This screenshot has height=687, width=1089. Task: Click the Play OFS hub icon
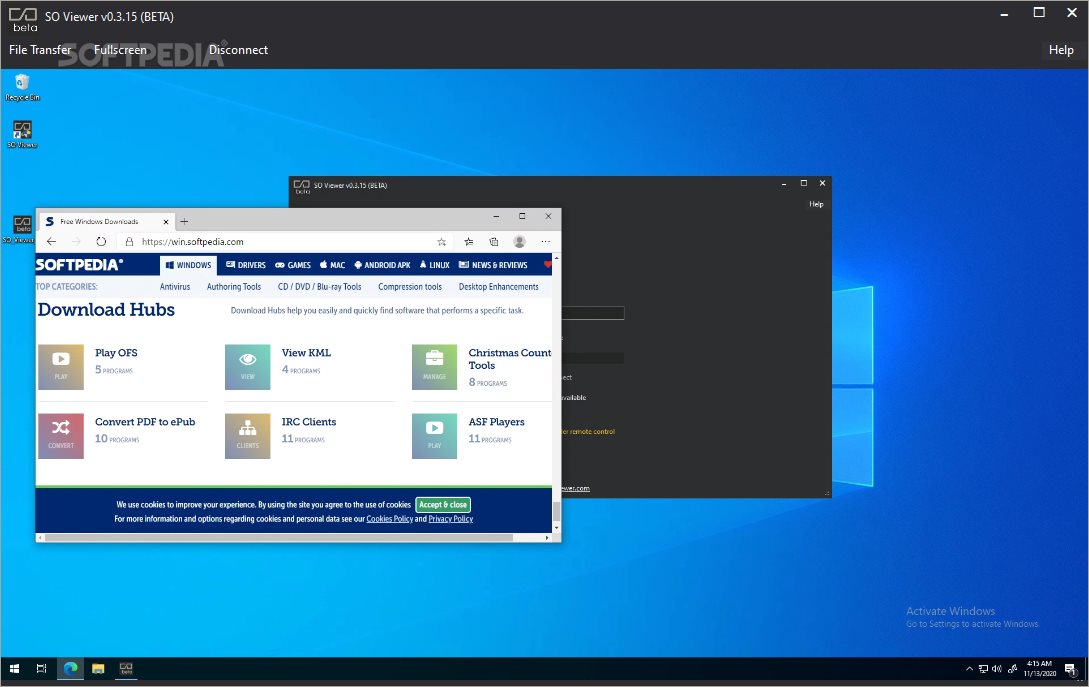pos(61,367)
